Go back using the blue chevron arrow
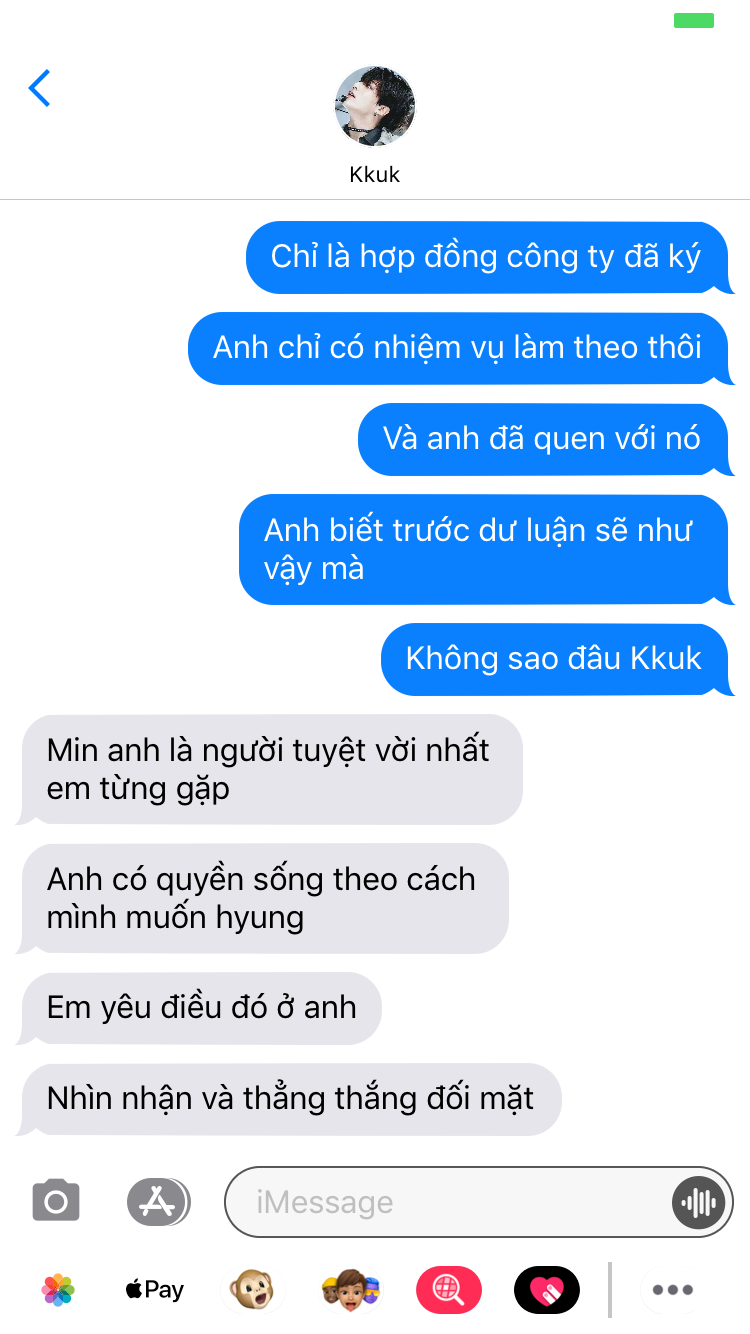Viewport: 750px width, 1334px height. (x=39, y=88)
